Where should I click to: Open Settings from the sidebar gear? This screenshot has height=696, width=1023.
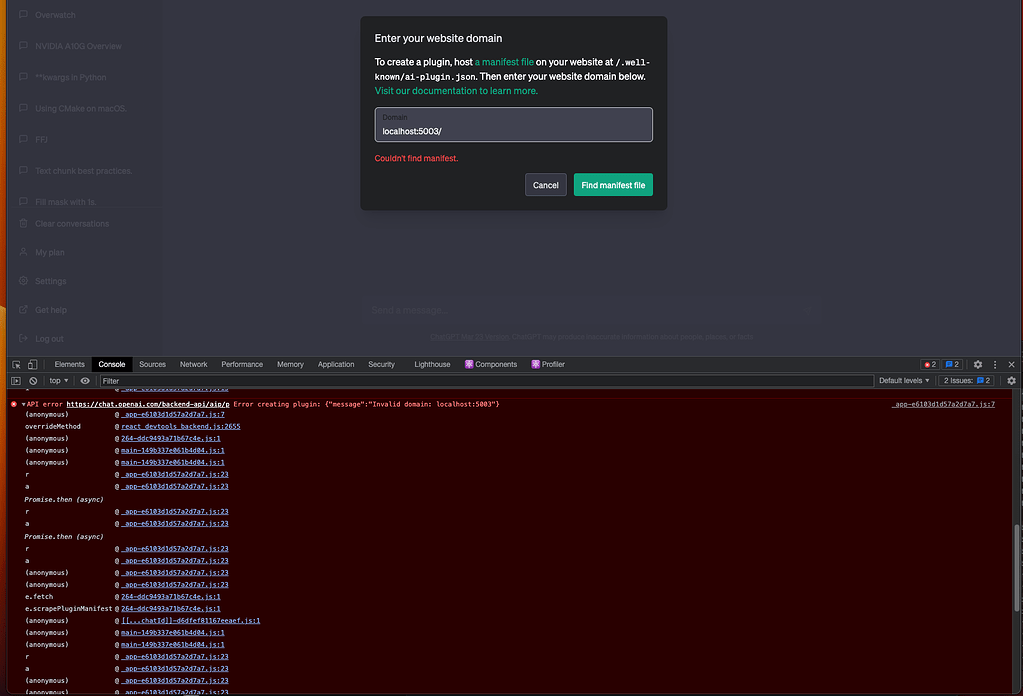click(x=22, y=281)
